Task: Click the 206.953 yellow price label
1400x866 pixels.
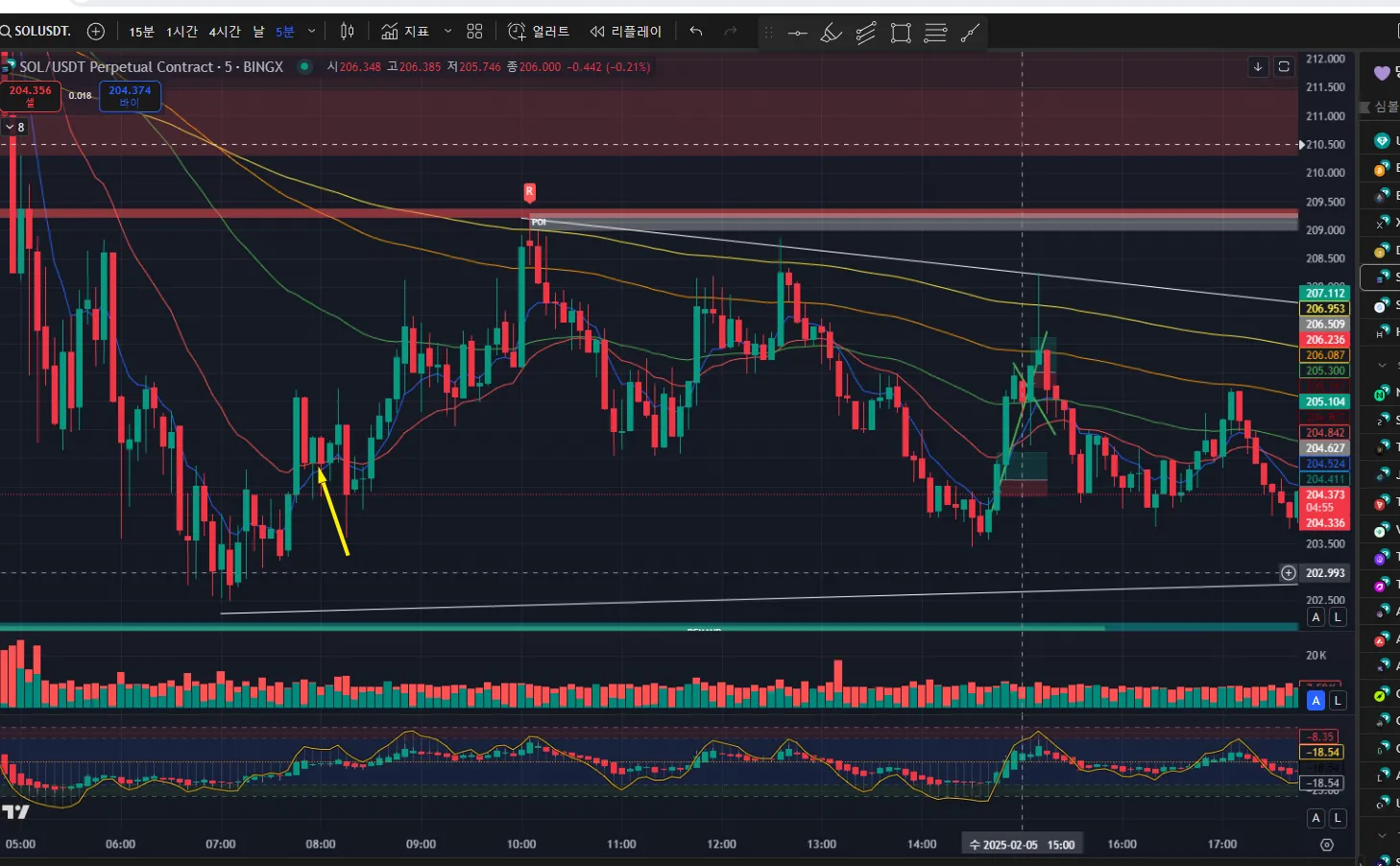Action: point(1325,308)
